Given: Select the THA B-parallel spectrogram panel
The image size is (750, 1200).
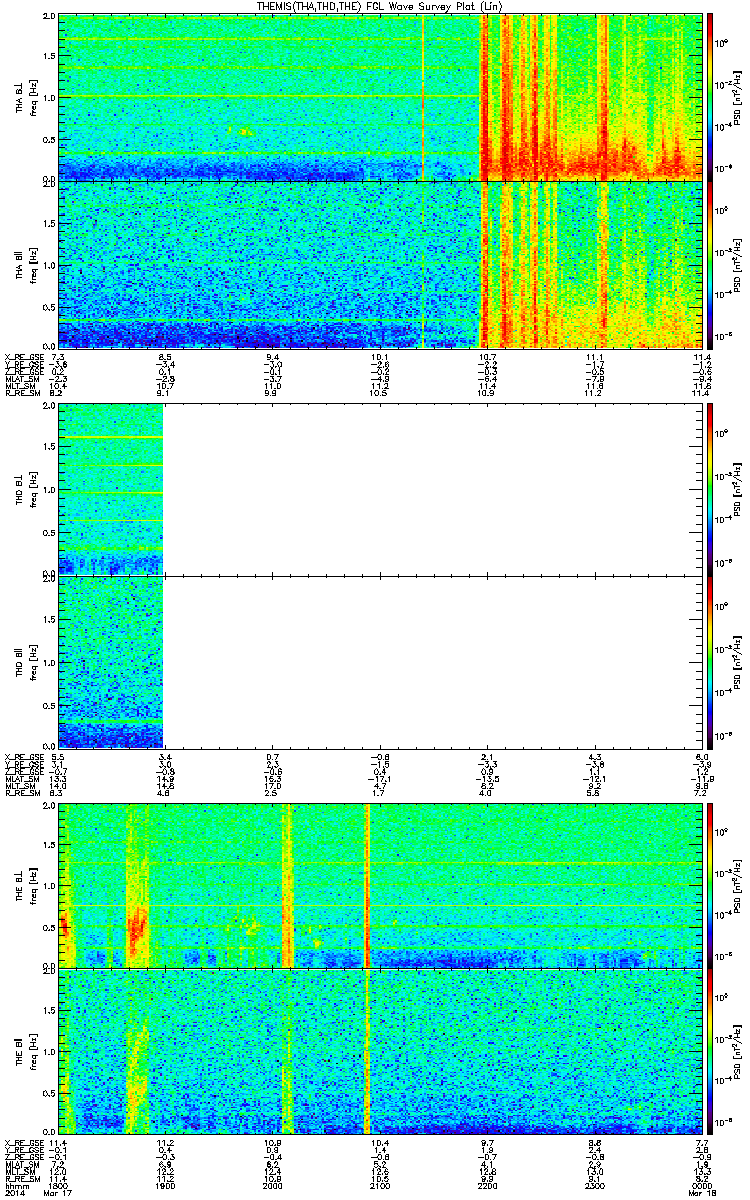Looking at the screenshot, I should [380, 263].
